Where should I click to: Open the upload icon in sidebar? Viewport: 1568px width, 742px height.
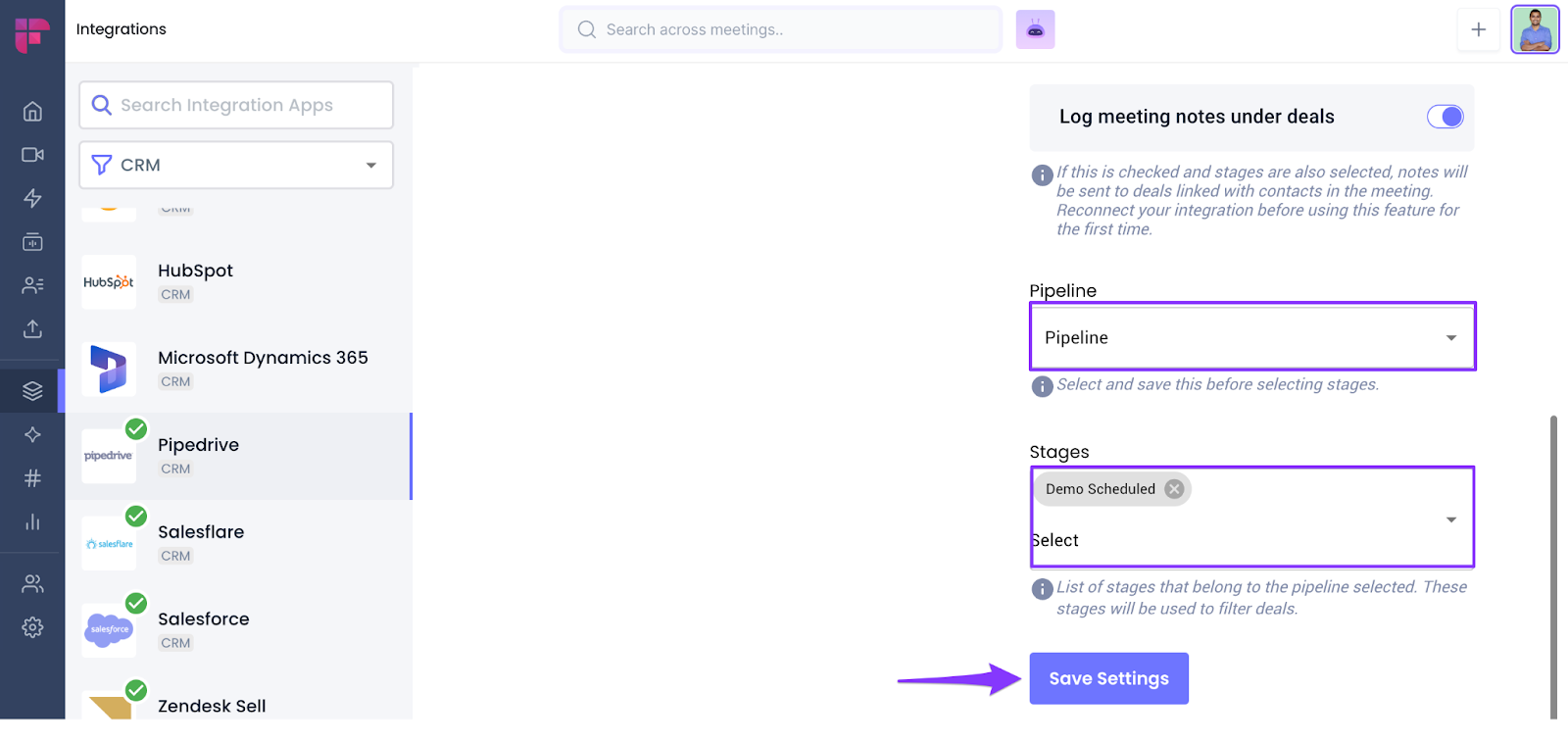click(x=32, y=328)
